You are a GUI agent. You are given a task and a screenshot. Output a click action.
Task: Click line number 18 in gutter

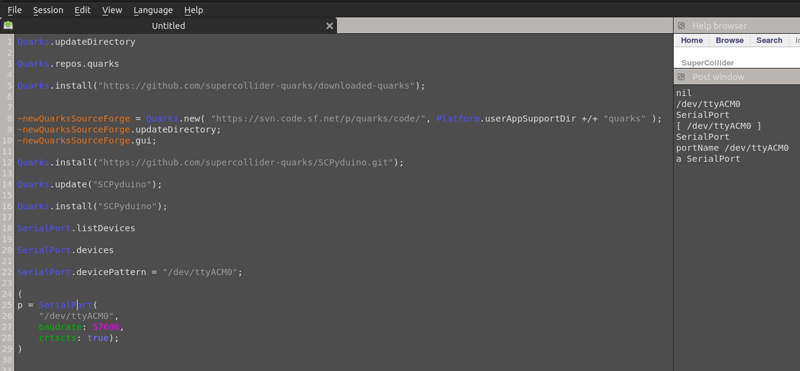click(x=7, y=228)
